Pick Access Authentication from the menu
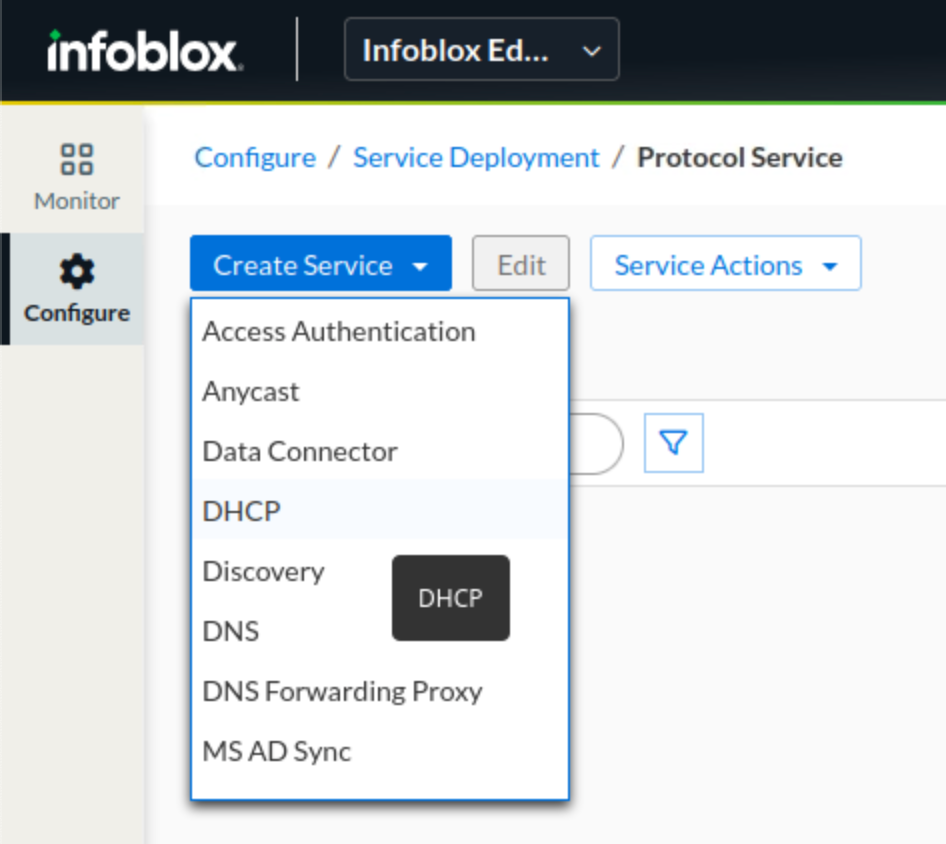 tap(338, 331)
